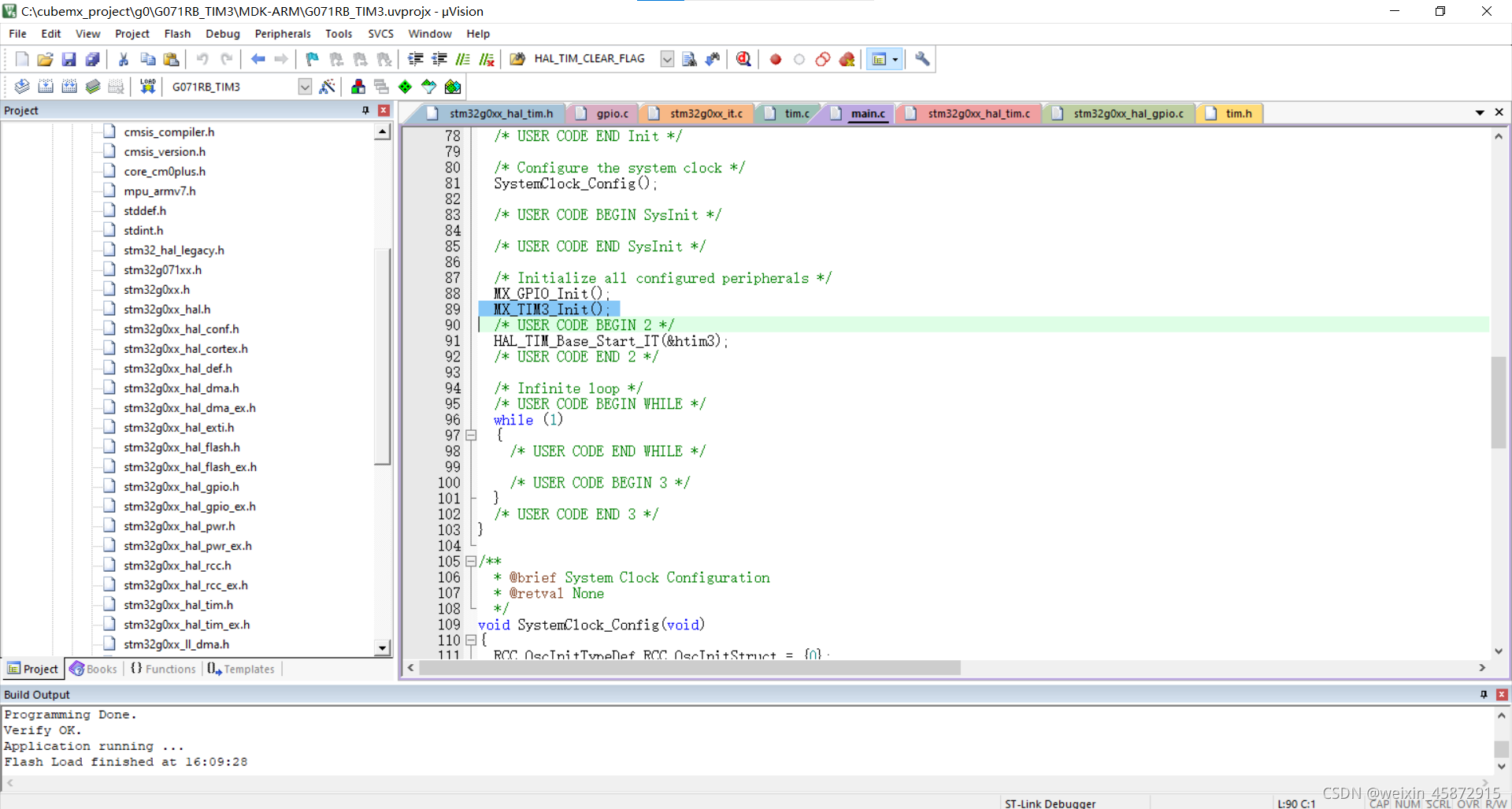
Task: Open the SVCS menu
Action: 381,34
